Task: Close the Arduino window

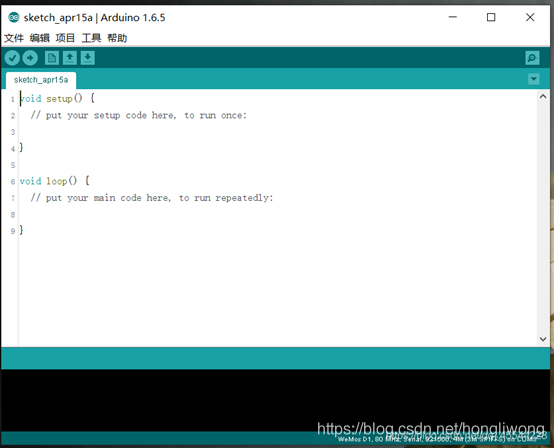Action: coord(530,17)
